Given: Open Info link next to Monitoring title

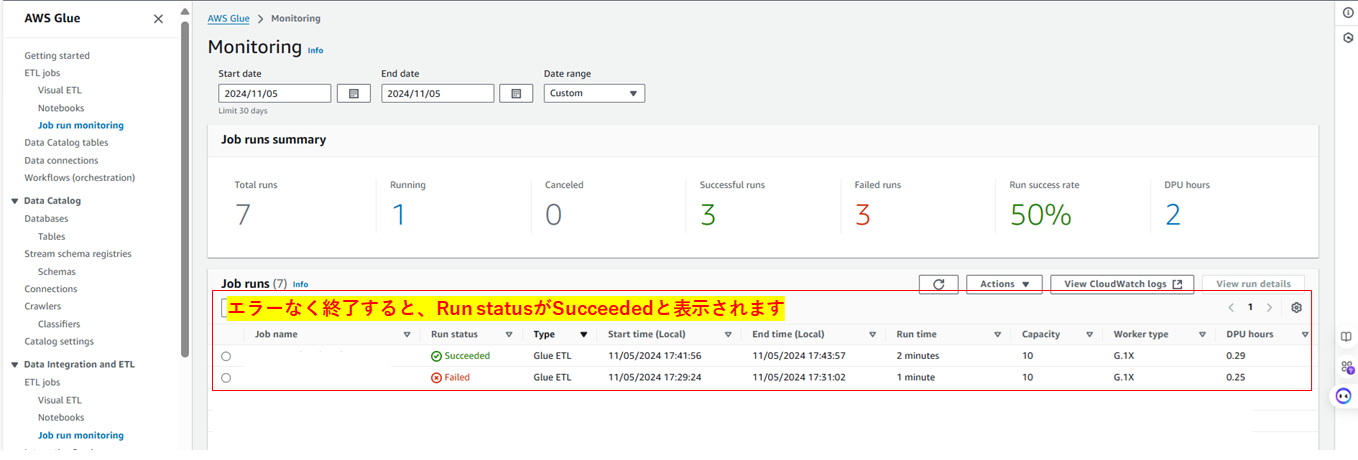Looking at the screenshot, I should [x=315, y=50].
